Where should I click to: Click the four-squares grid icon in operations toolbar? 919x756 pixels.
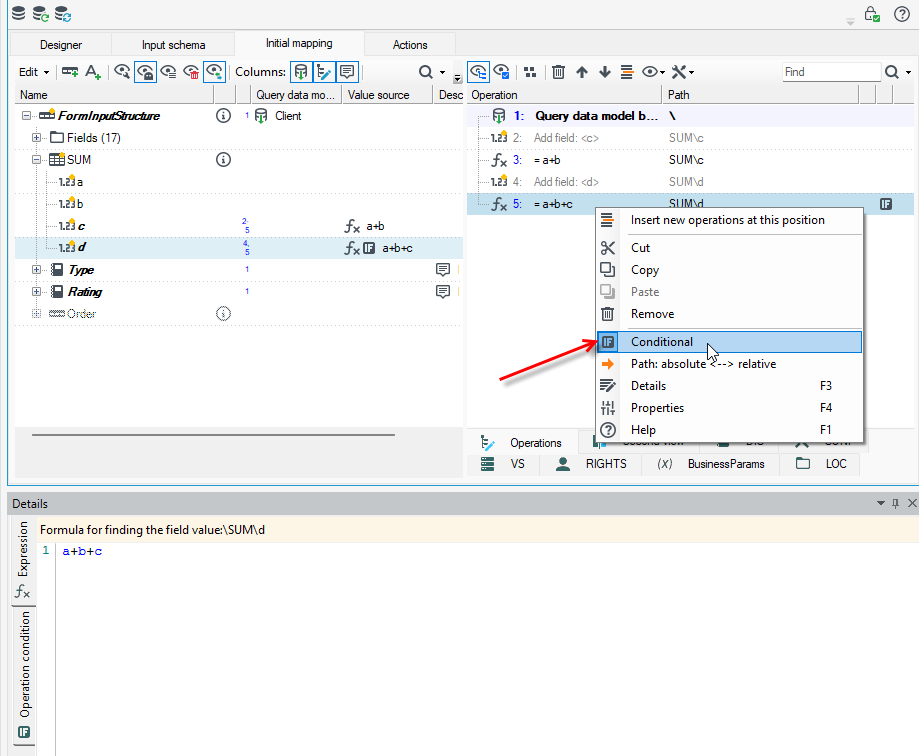click(x=530, y=72)
